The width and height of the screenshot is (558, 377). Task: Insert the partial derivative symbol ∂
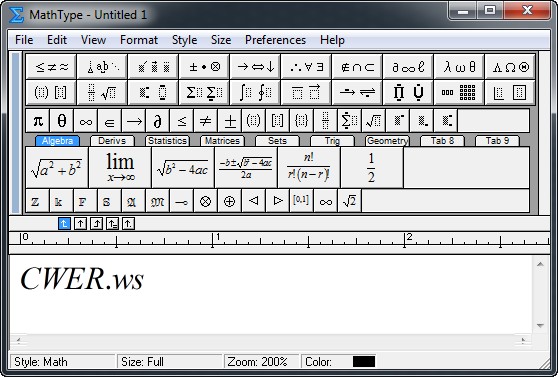(157, 121)
